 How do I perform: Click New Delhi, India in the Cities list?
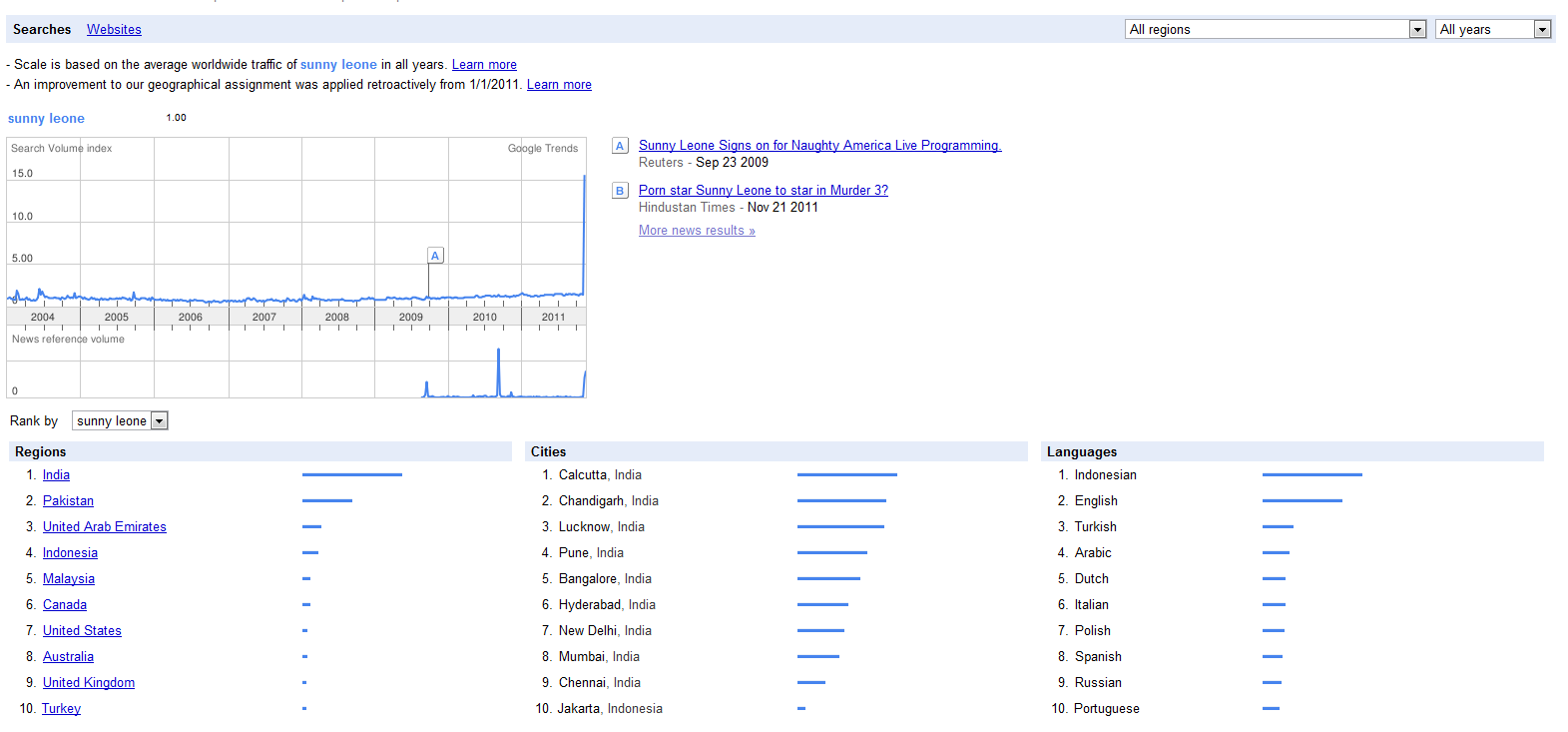[605, 630]
